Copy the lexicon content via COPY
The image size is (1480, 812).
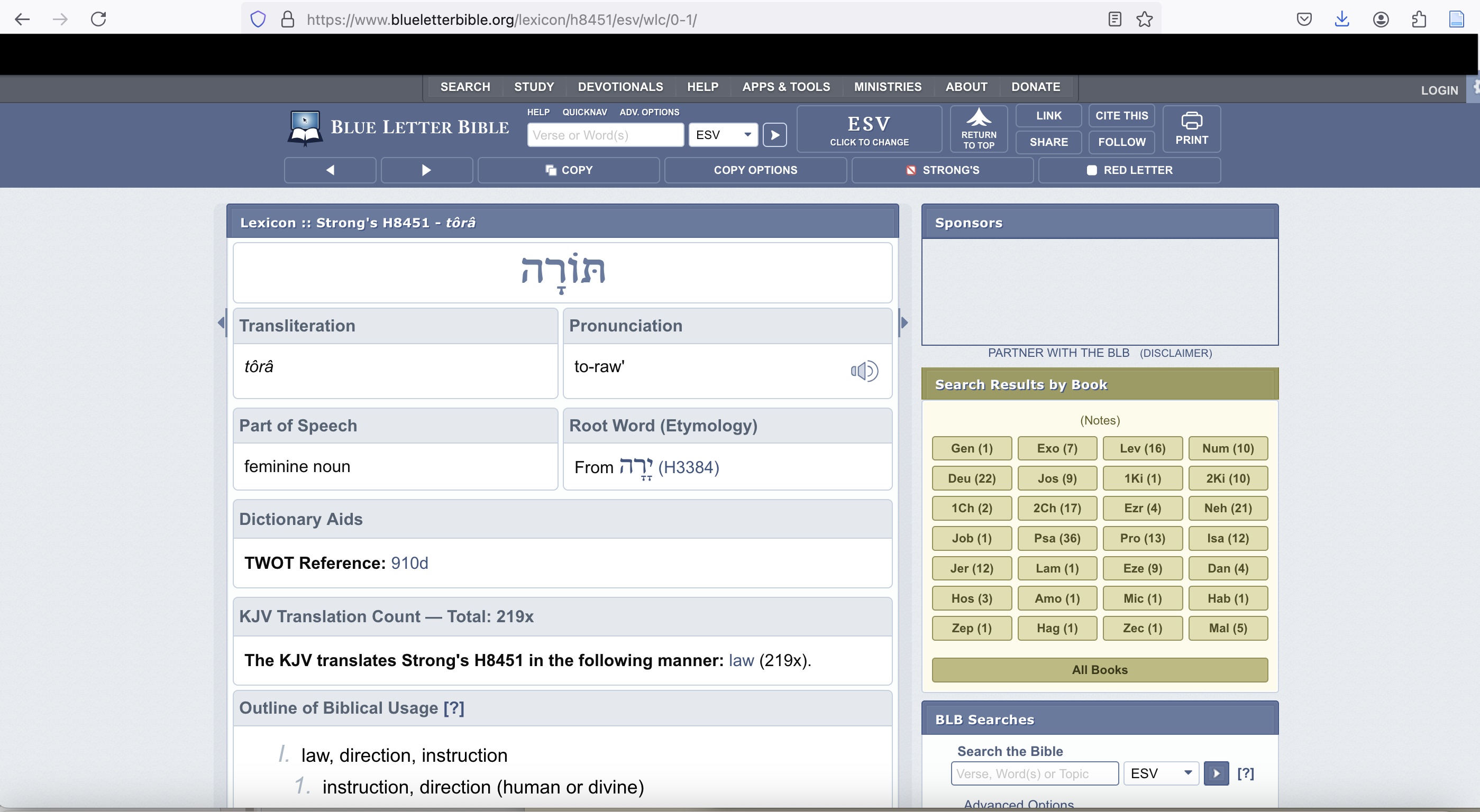[x=568, y=170]
